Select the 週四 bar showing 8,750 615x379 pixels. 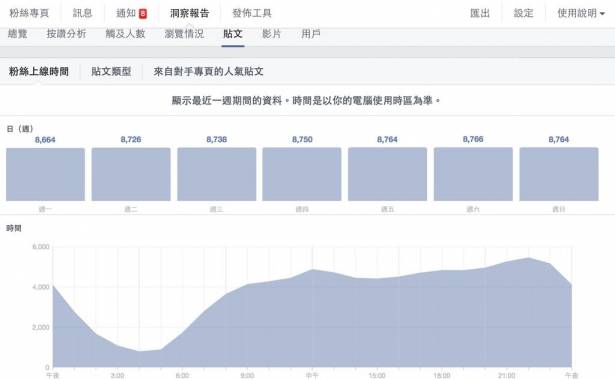[x=302, y=174]
